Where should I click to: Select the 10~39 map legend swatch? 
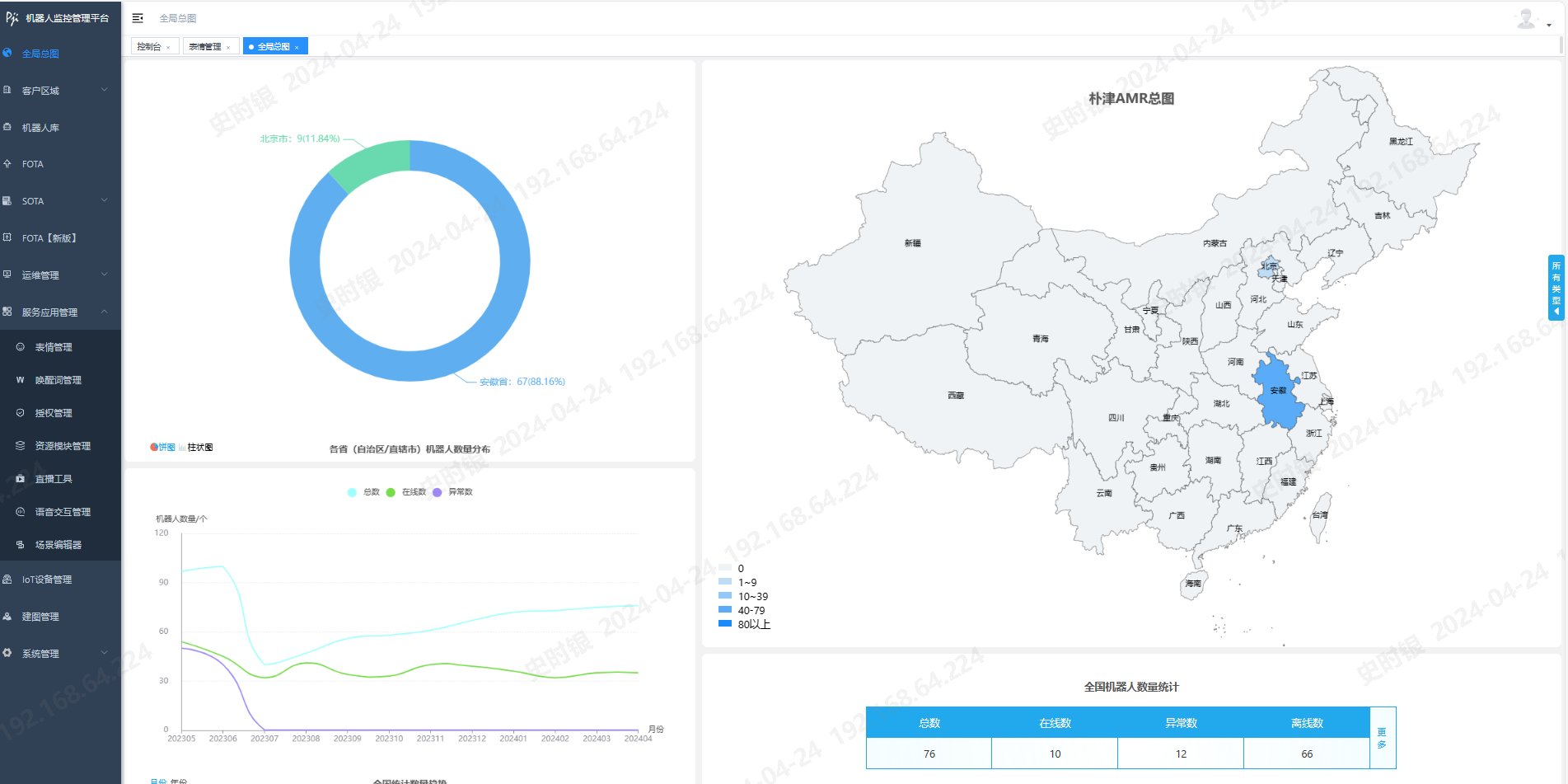point(725,596)
